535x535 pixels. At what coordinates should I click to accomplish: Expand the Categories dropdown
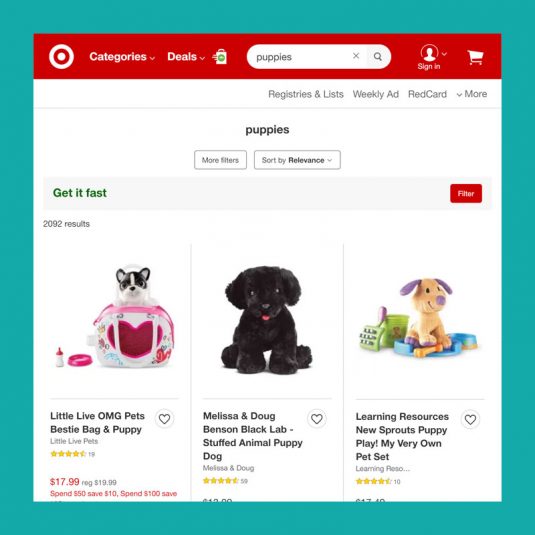[122, 57]
